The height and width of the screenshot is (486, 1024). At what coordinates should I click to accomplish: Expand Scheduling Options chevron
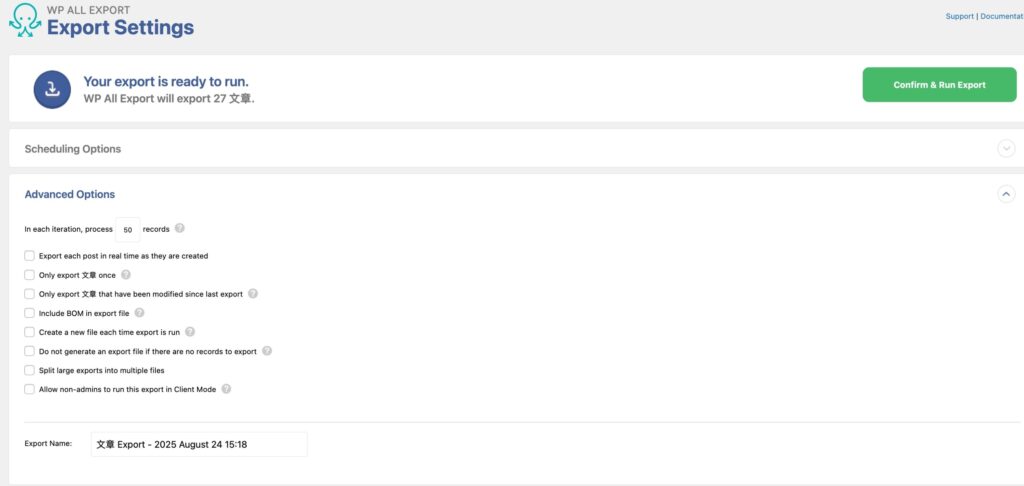click(1006, 148)
